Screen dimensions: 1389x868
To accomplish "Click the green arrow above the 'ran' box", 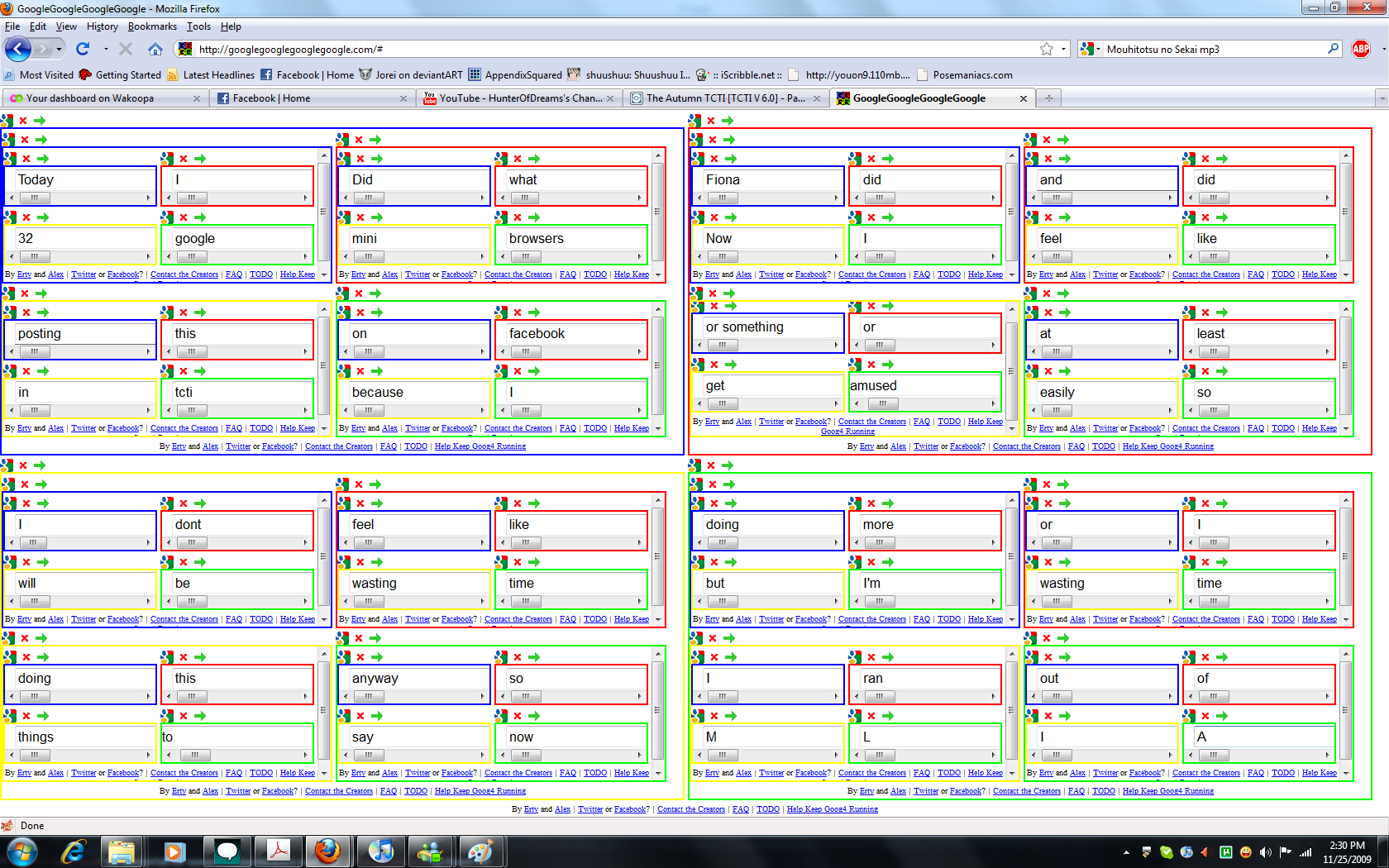I will (888, 657).
